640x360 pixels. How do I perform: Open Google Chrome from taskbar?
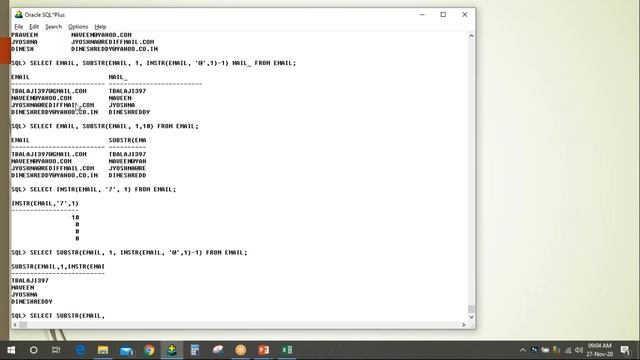(149, 350)
